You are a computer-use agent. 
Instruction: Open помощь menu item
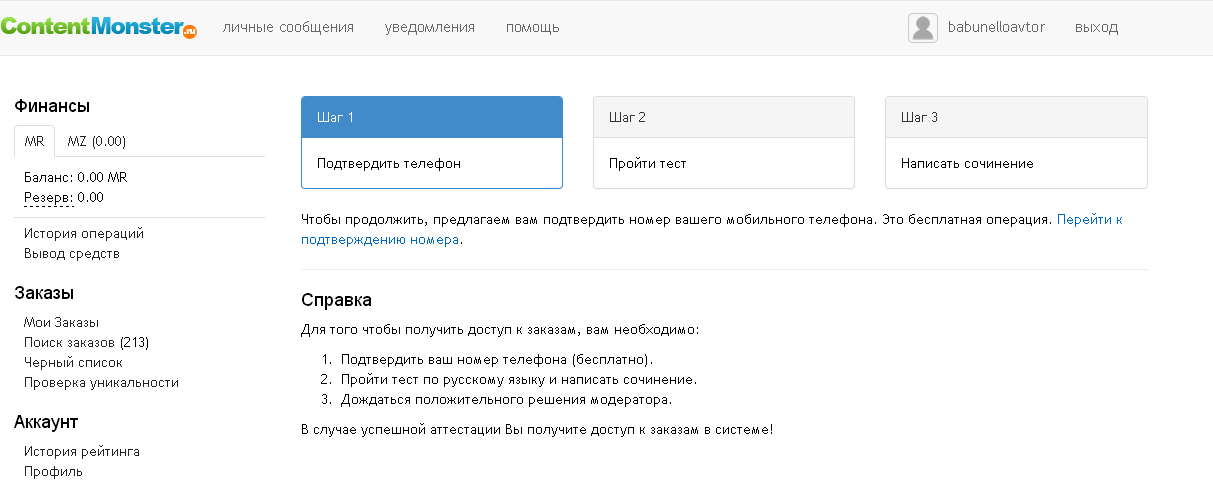[533, 27]
